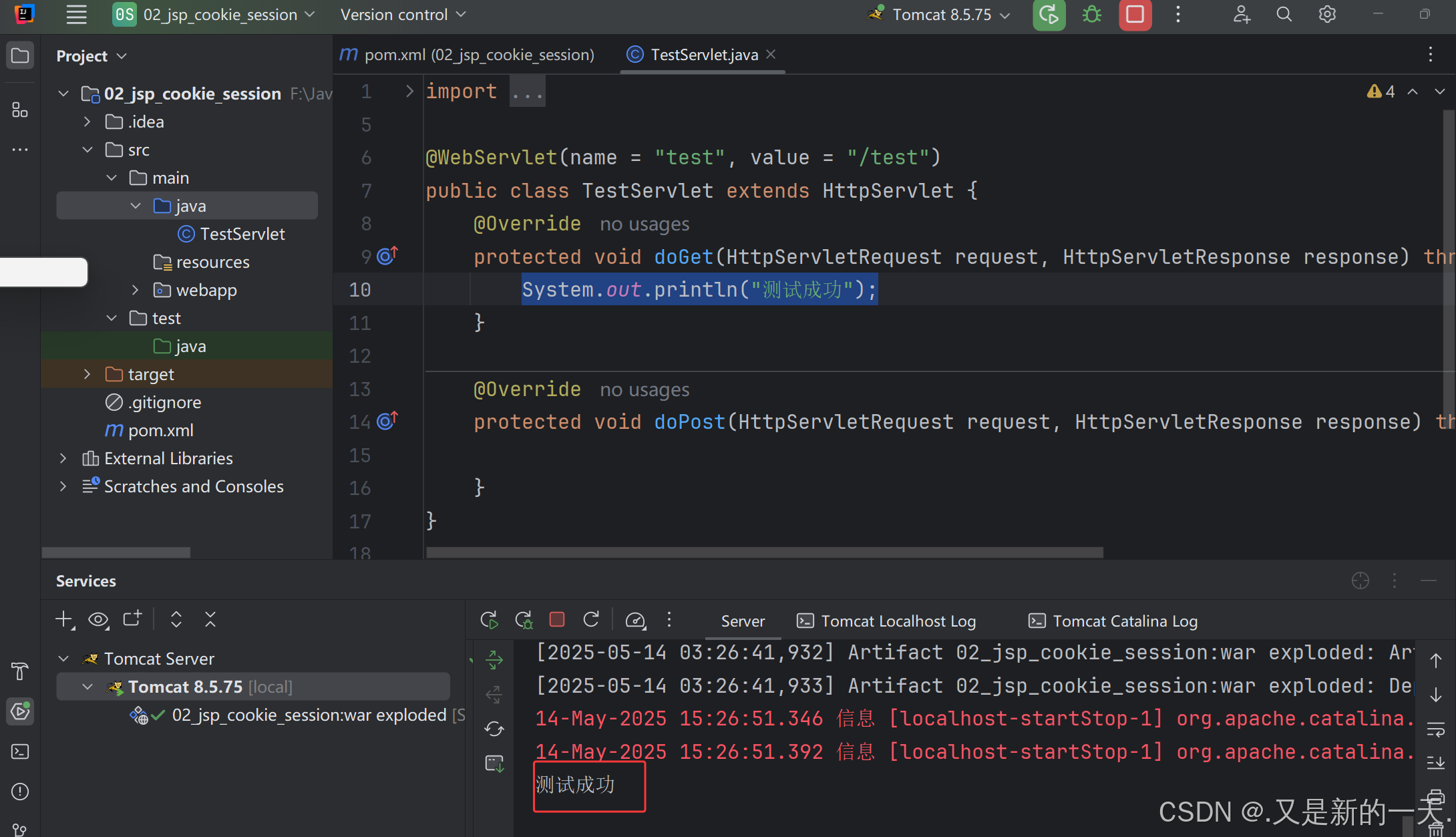The height and width of the screenshot is (837, 1456).
Task: Select TestServlet class in project tree
Action: tap(242, 234)
